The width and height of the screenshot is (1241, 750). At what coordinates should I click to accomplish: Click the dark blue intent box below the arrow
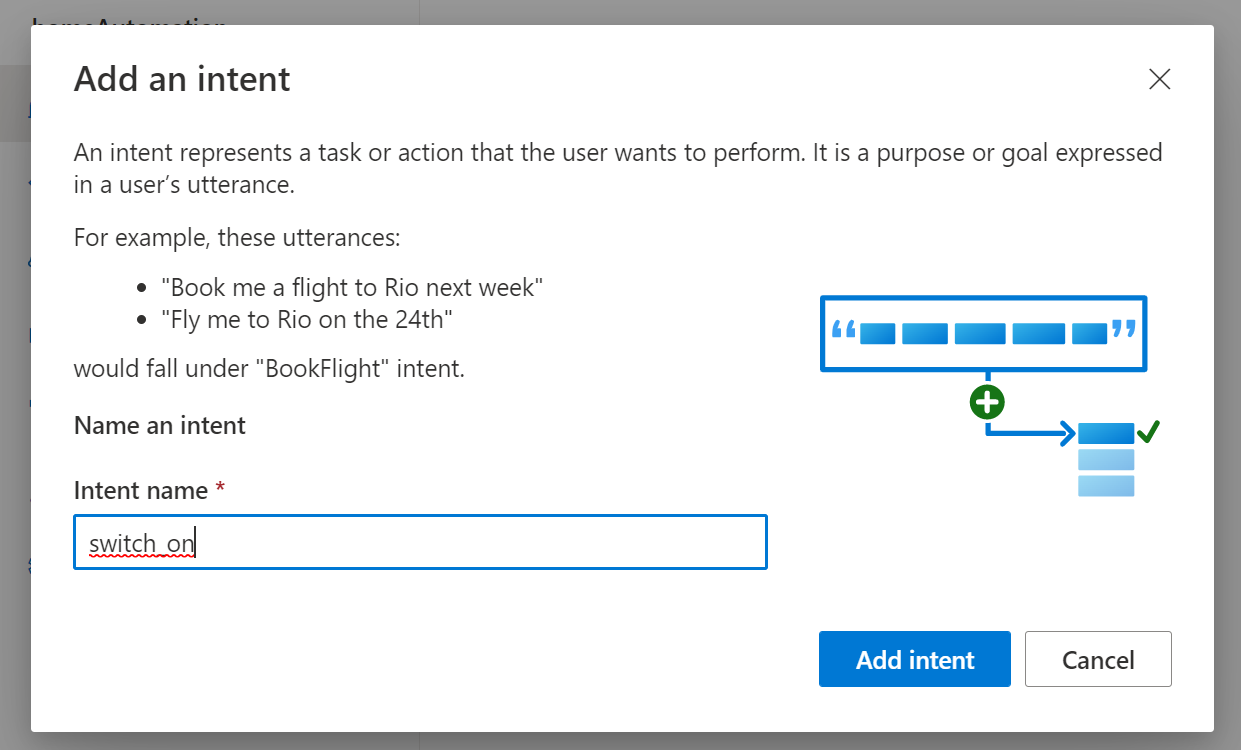click(1107, 432)
